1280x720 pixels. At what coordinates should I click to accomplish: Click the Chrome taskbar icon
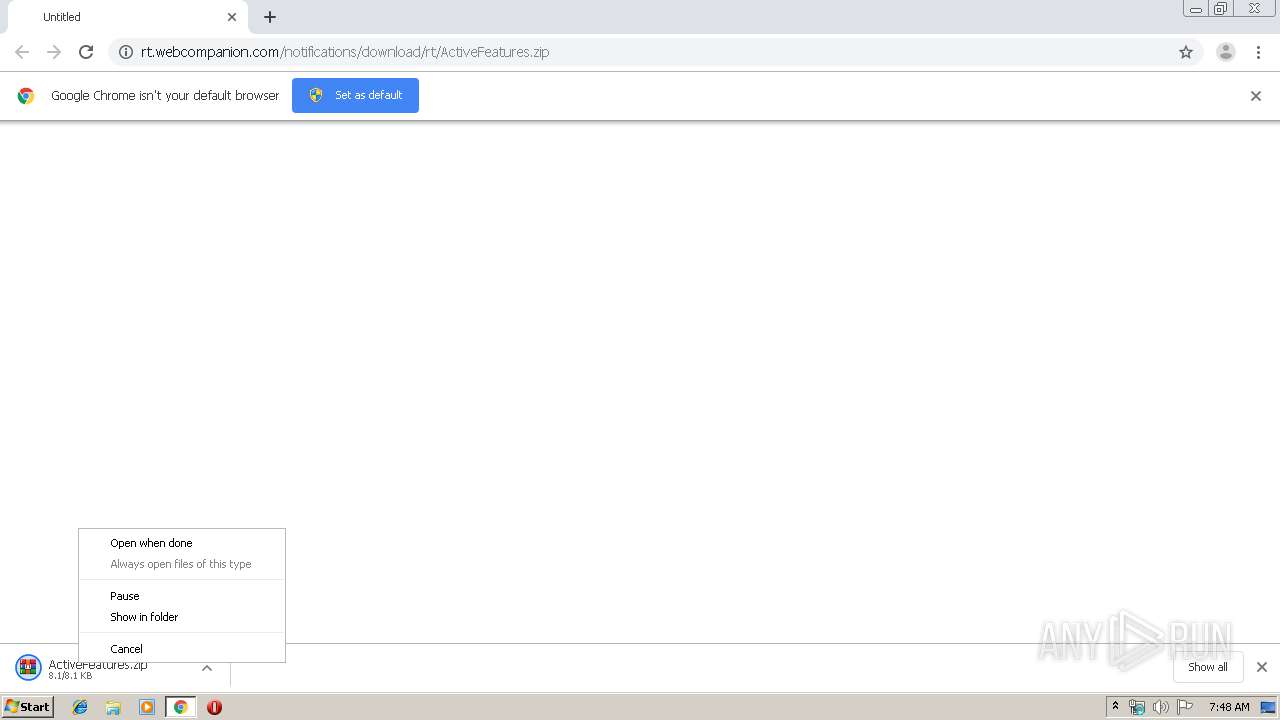click(180, 707)
